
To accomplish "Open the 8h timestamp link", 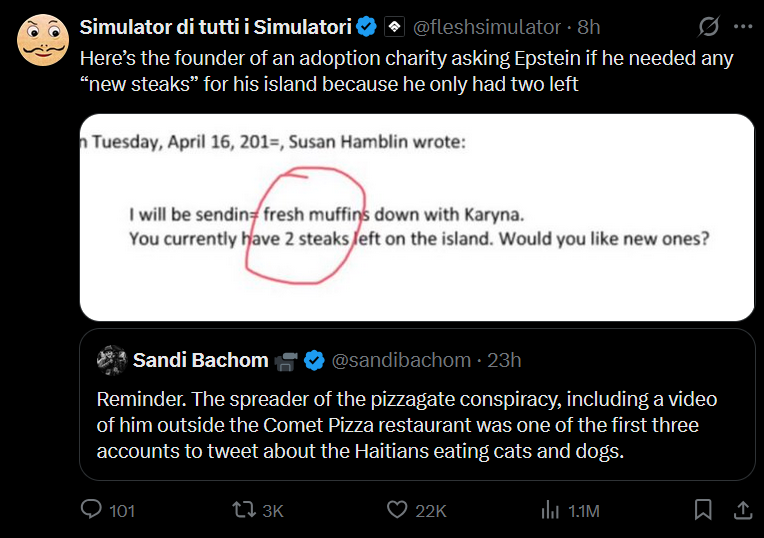I will coord(589,27).
